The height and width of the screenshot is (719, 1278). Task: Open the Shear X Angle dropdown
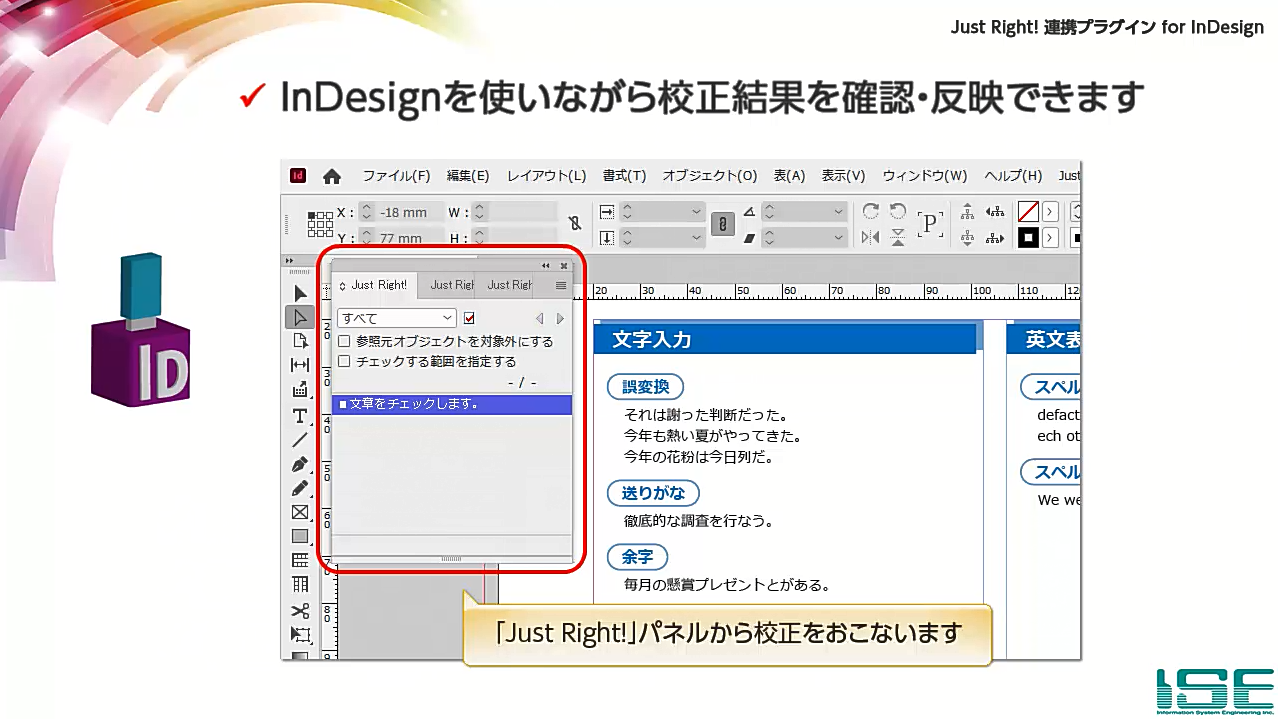pyautogui.click(x=839, y=238)
